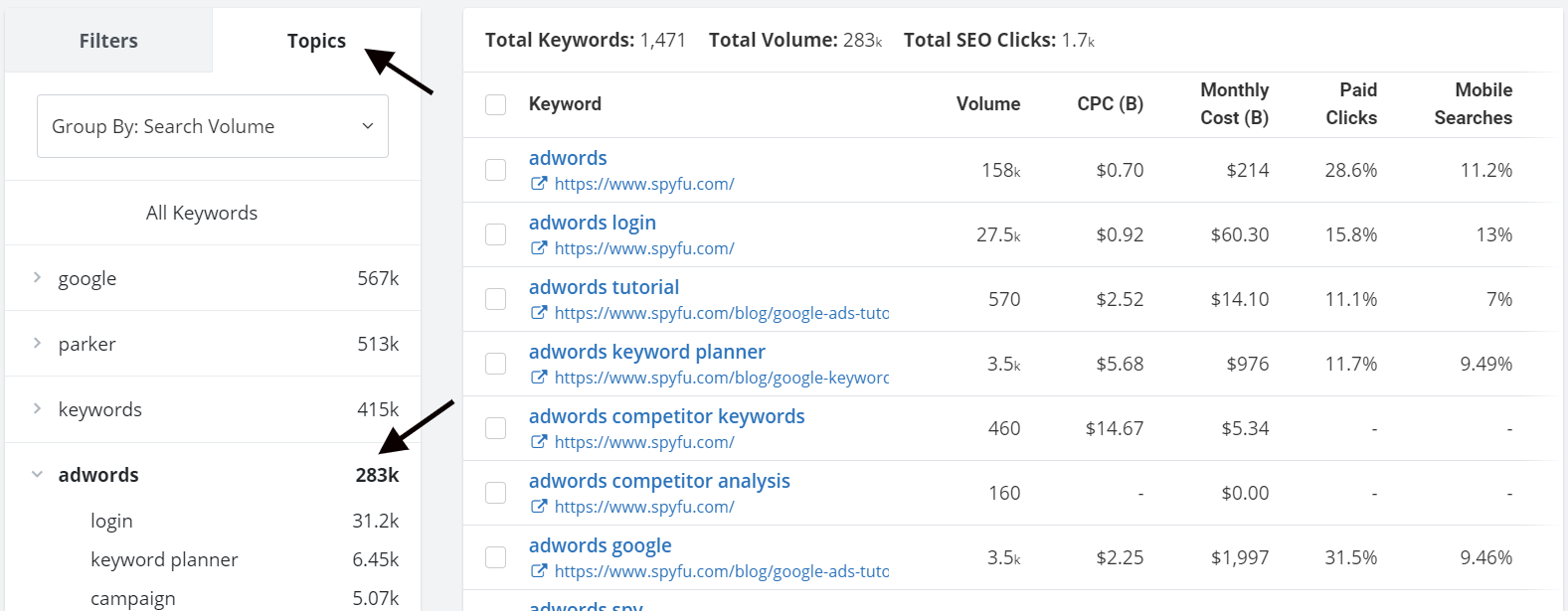
Task: Visit spyfu.com URL under adwords login
Action: (644, 248)
